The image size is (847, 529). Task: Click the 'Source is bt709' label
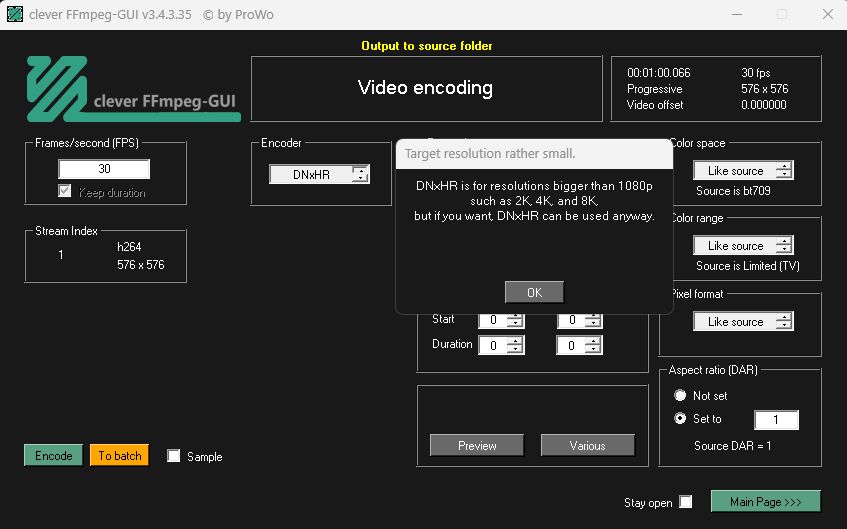[733, 191]
